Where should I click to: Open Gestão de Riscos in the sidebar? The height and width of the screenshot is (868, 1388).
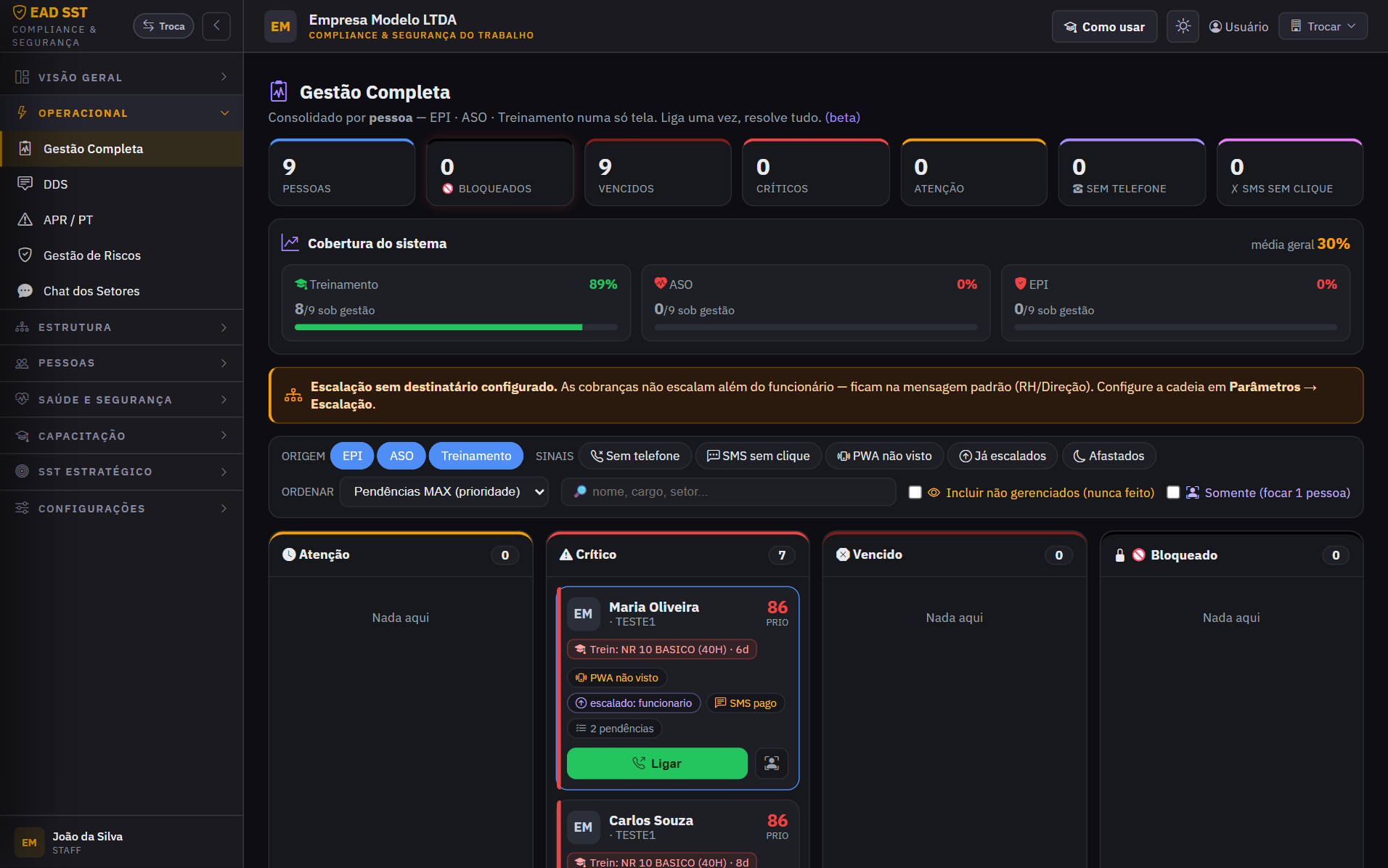coord(121,255)
